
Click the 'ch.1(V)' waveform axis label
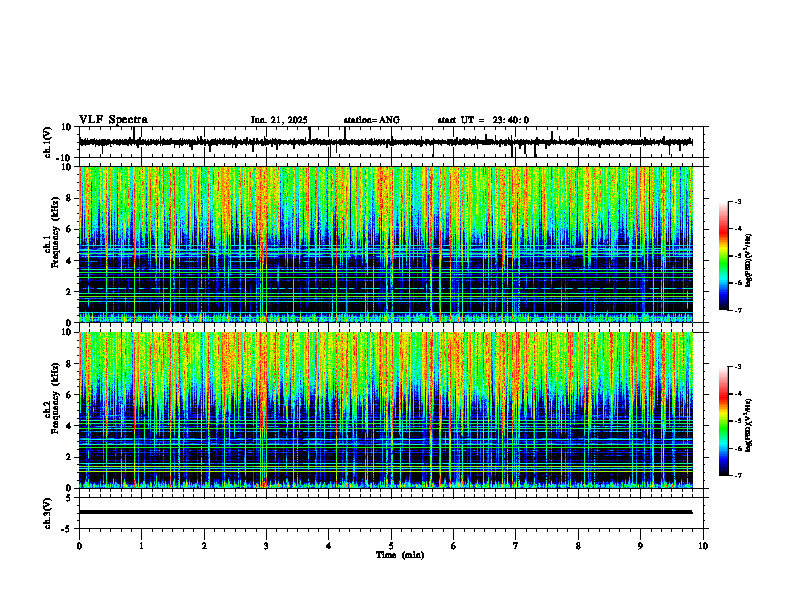pos(48,142)
